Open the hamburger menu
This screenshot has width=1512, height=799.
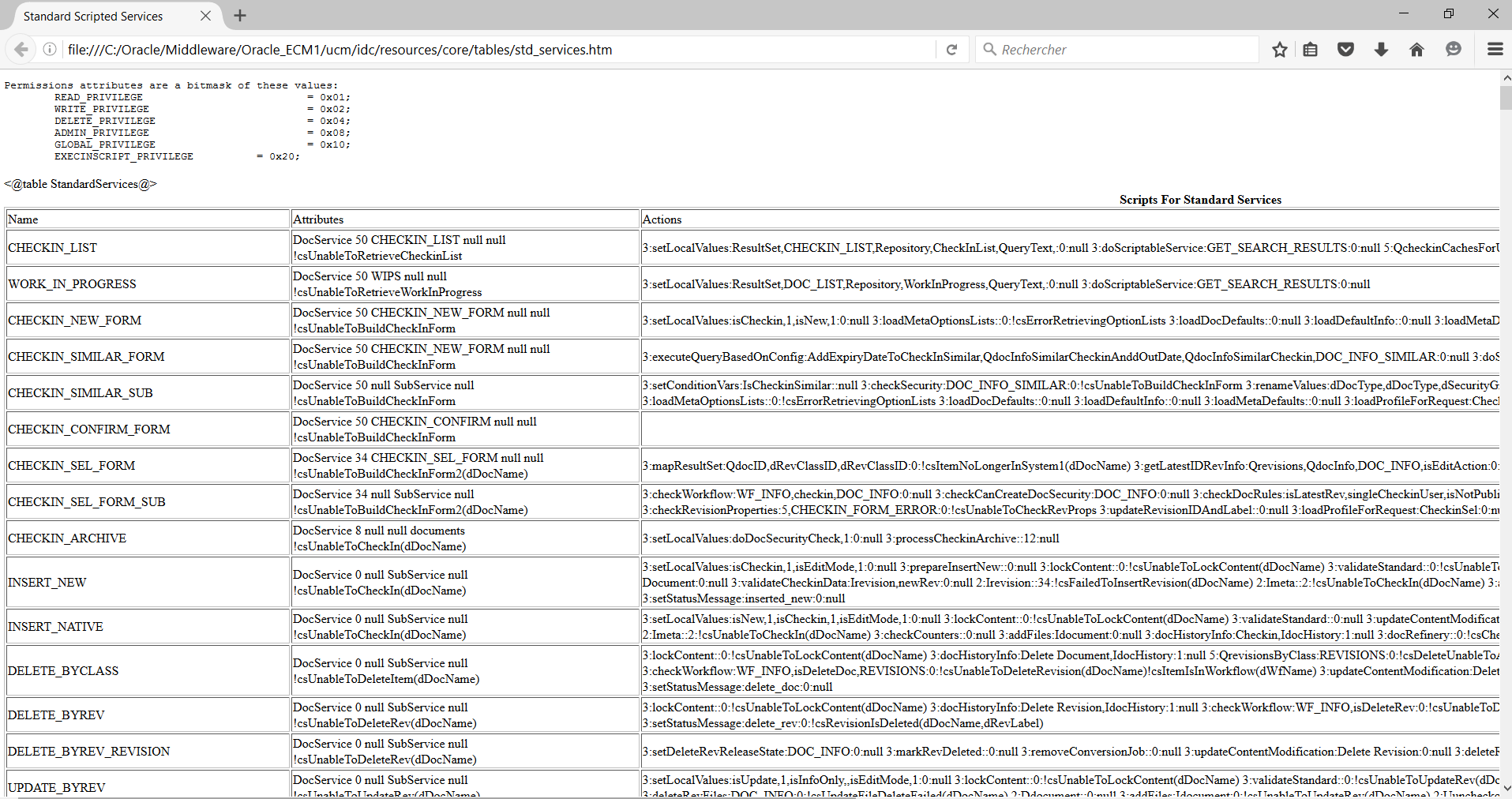(x=1495, y=50)
